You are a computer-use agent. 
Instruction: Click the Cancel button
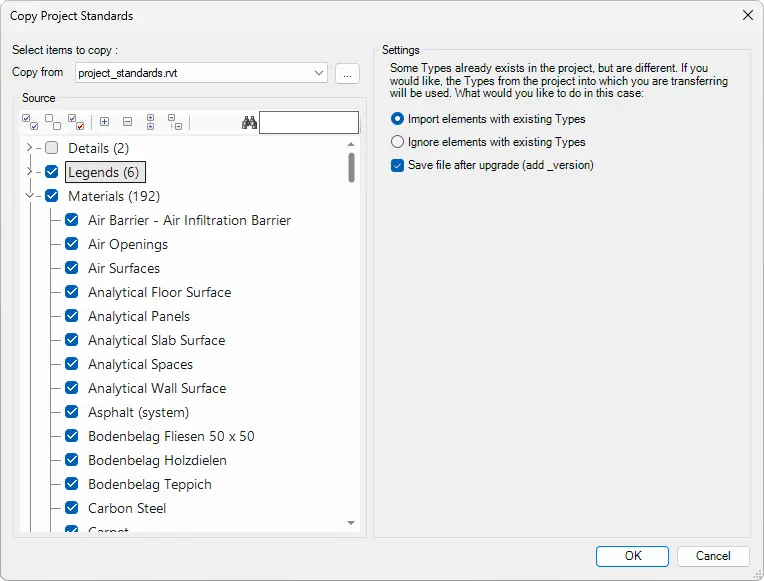pyautogui.click(x=713, y=556)
